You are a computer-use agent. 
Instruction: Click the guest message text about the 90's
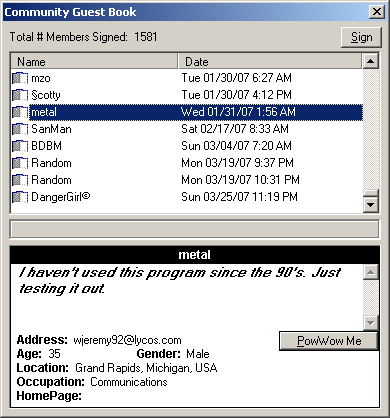tap(179, 281)
